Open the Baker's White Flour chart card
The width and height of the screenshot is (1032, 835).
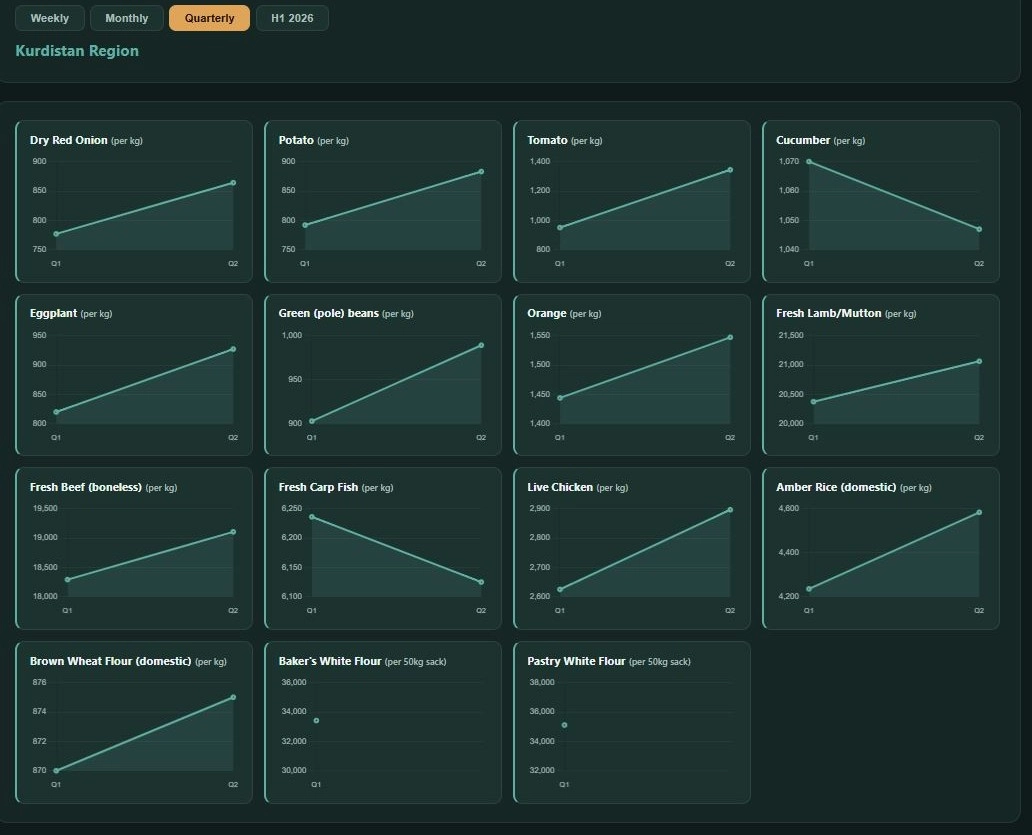pos(383,722)
